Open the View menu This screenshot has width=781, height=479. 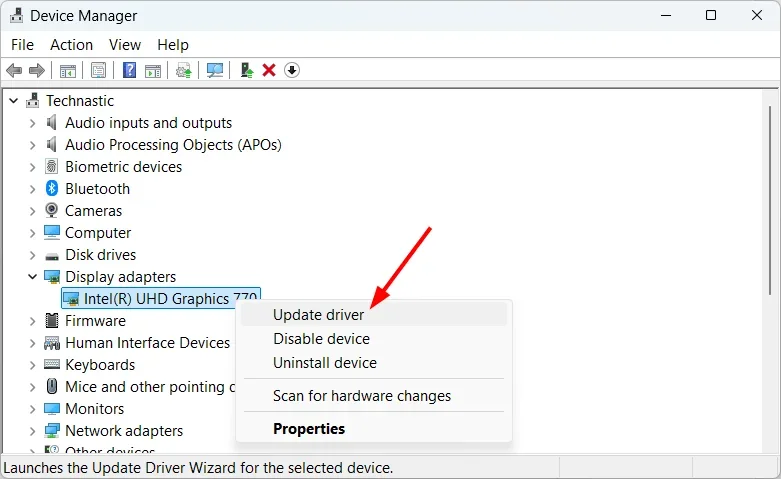(x=125, y=45)
